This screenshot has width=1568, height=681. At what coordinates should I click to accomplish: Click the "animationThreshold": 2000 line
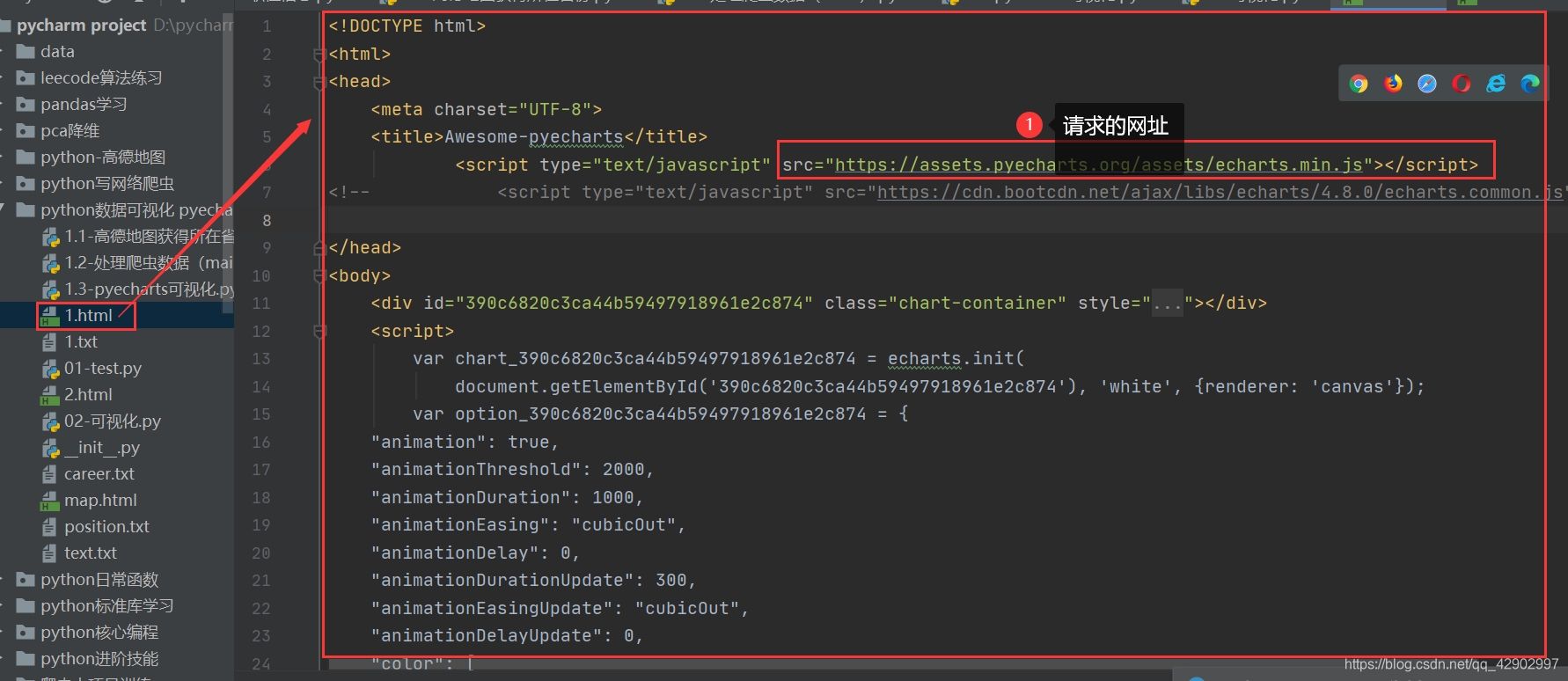coord(512,470)
